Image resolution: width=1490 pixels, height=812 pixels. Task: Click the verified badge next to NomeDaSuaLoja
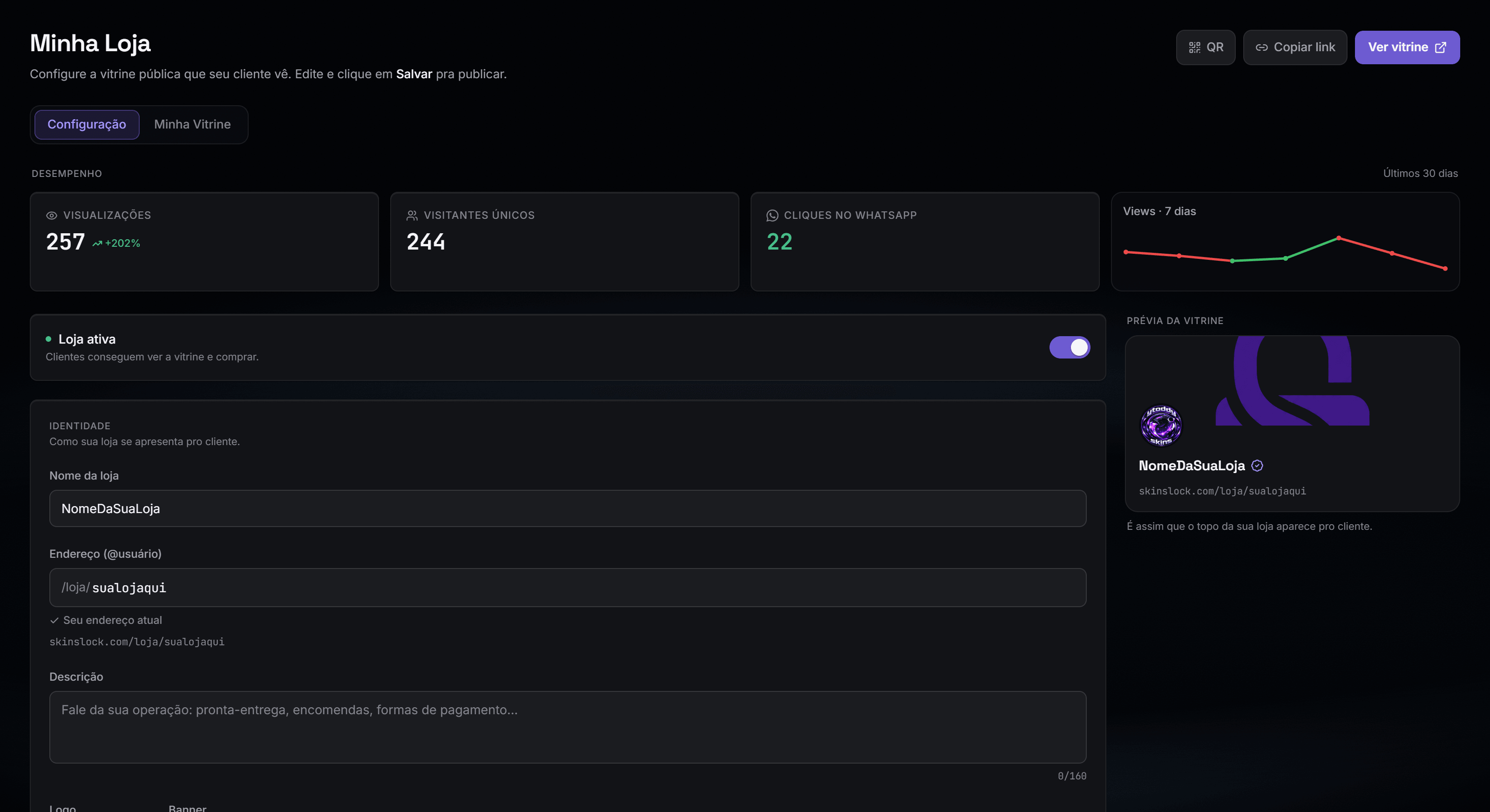click(1257, 466)
